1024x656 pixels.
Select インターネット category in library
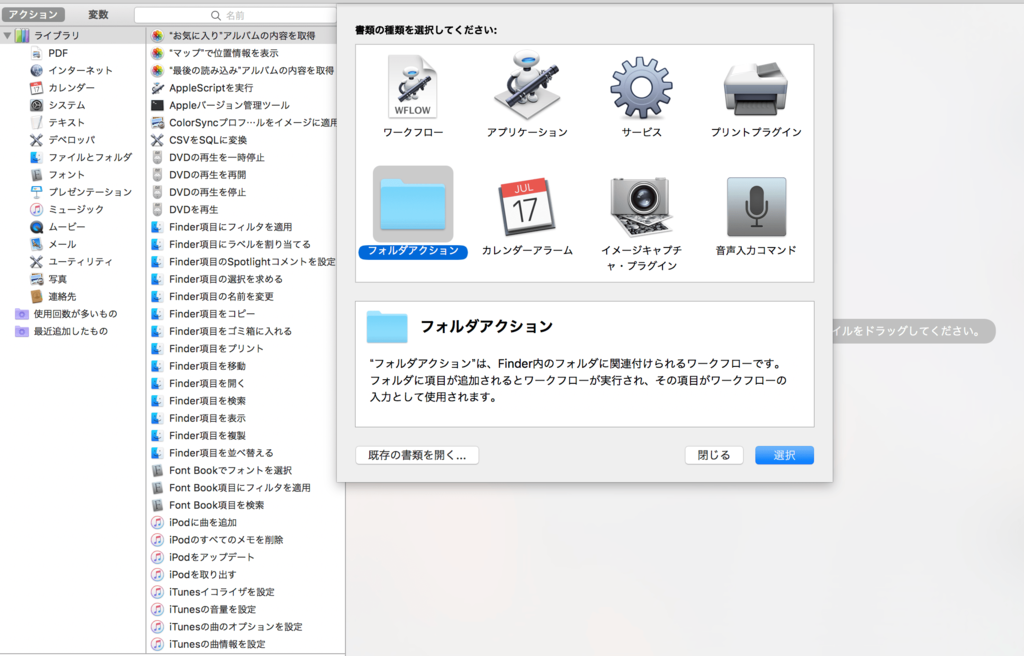(80, 71)
